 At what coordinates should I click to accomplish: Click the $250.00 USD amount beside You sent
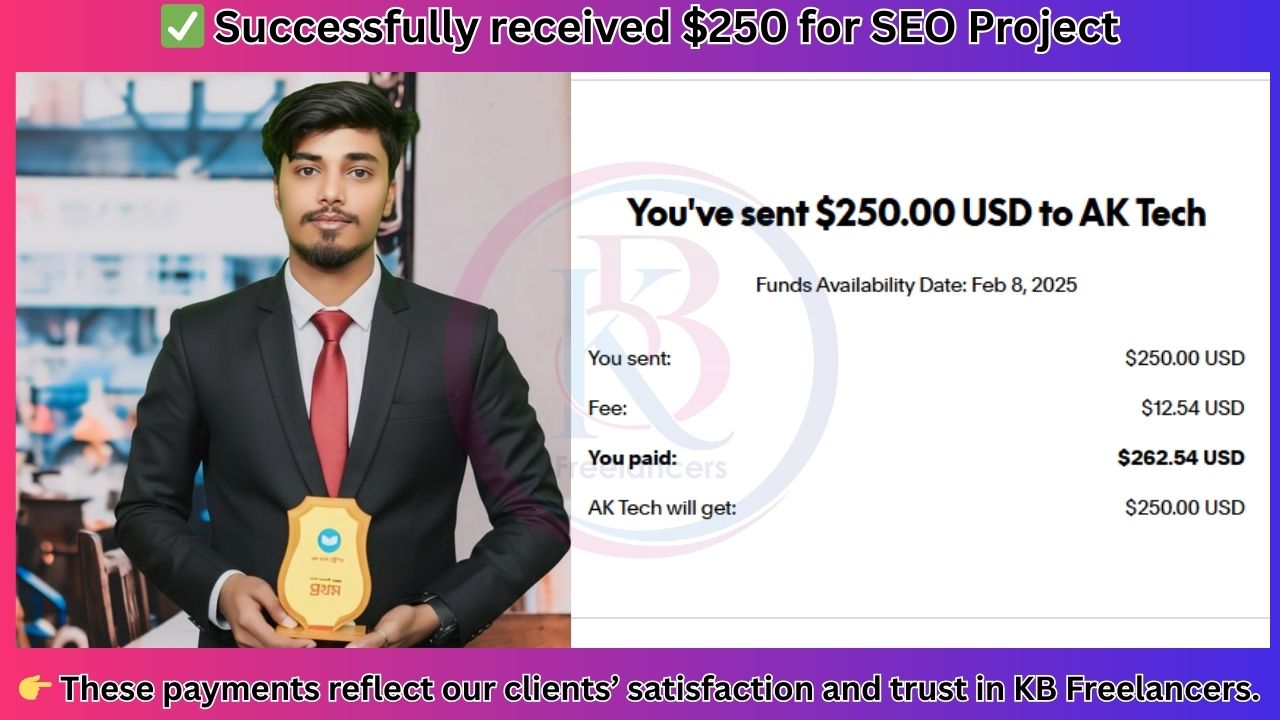1184,358
